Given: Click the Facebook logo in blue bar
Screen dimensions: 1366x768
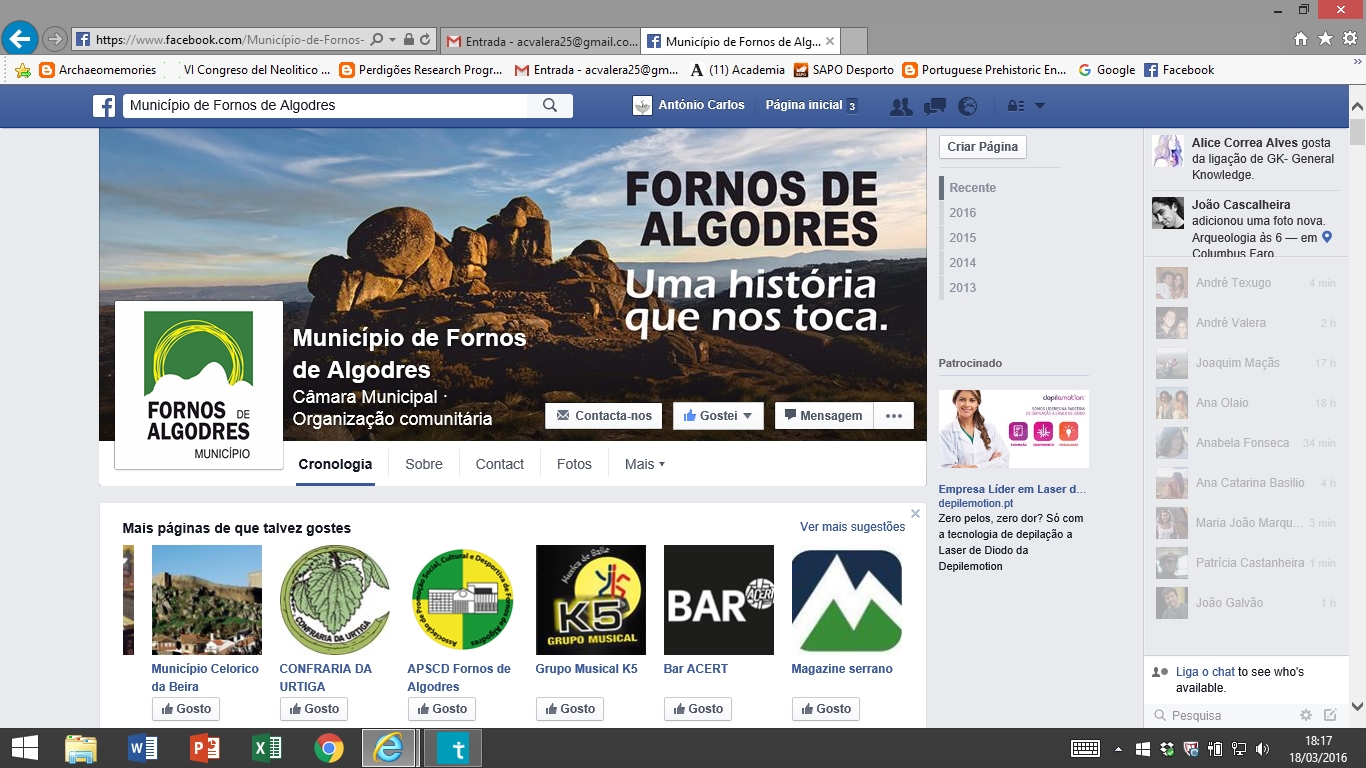Looking at the screenshot, I should point(104,105).
